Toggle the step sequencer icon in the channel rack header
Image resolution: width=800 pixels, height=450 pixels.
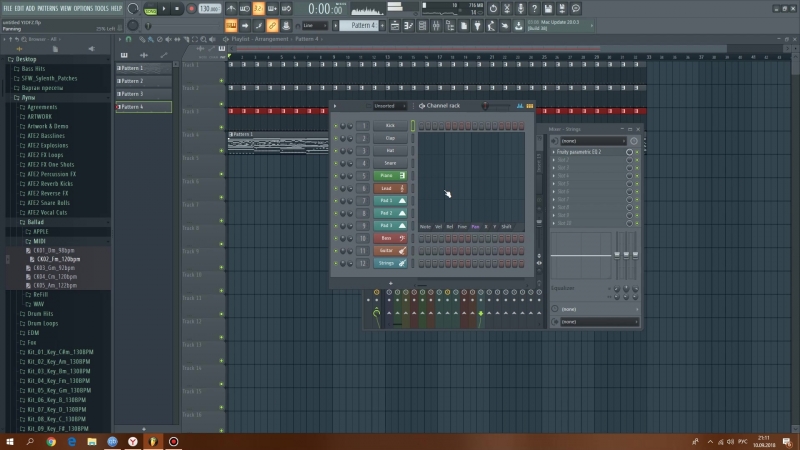coord(530,106)
